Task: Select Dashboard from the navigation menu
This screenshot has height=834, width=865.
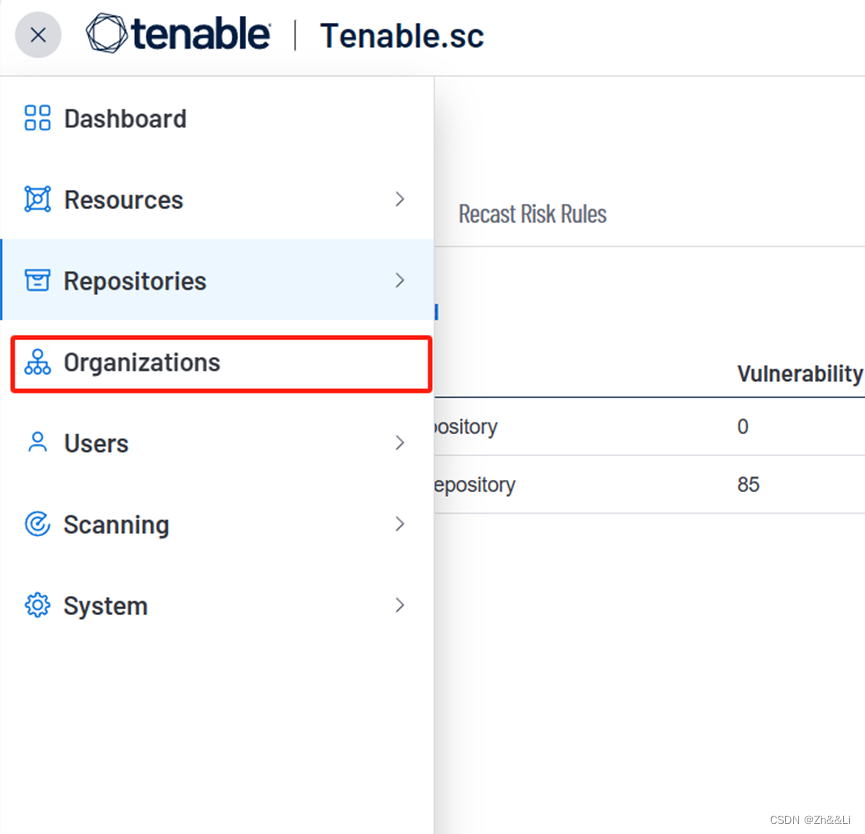Action: tap(125, 118)
